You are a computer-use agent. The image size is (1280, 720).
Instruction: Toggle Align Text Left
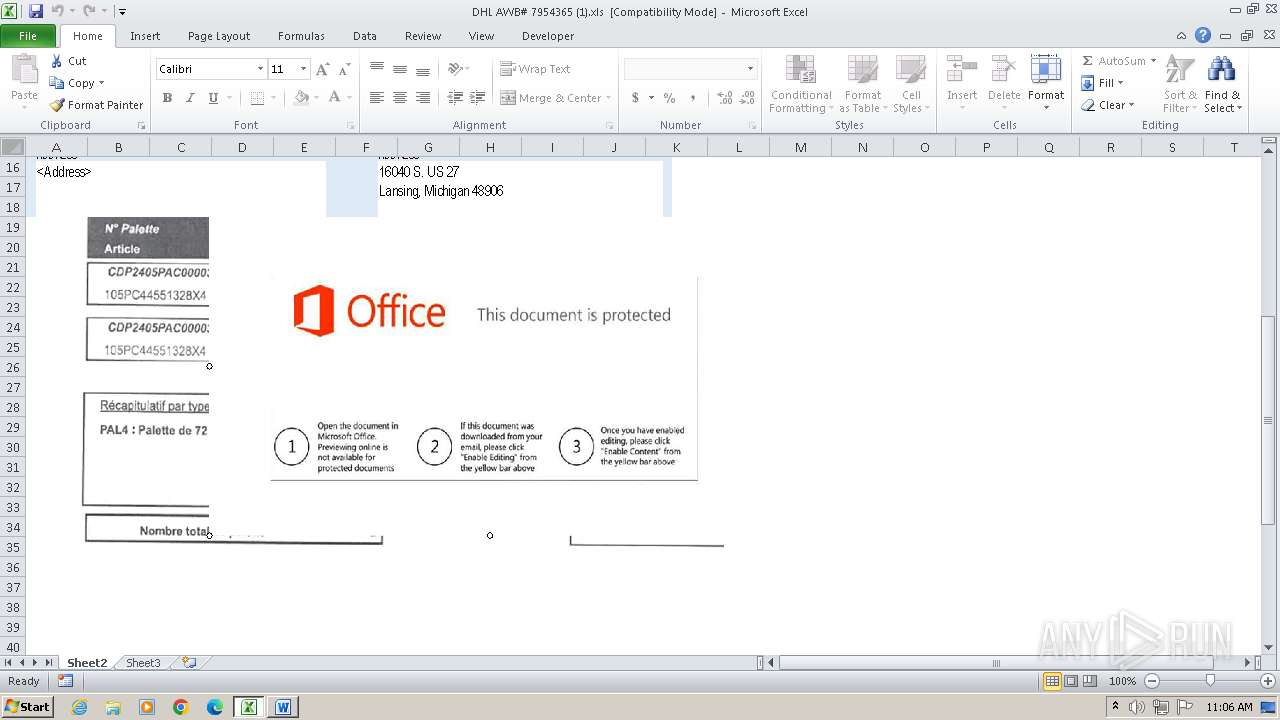pos(377,98)
